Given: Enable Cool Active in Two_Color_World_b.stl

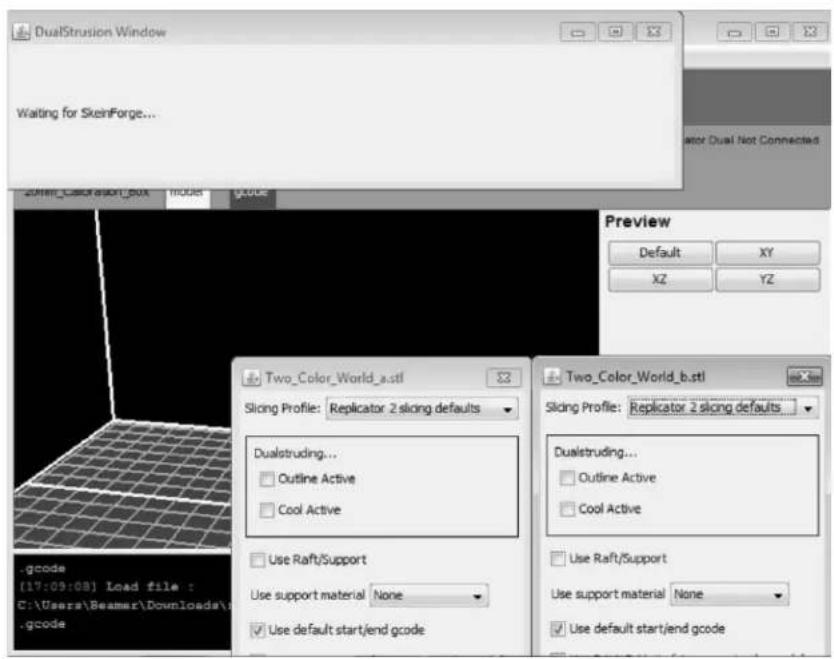Looking at the screenshot, I should tap(568, 510).
